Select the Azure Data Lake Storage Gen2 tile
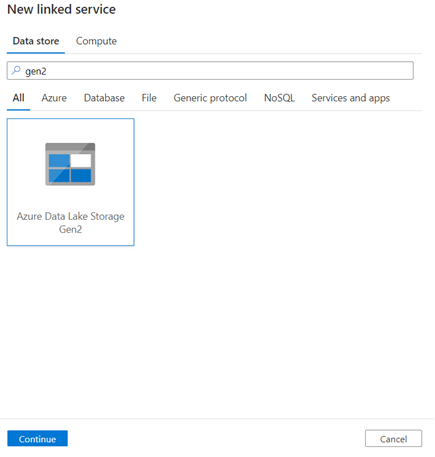Viewport: 435px width, 457px height. coord(70,182)
